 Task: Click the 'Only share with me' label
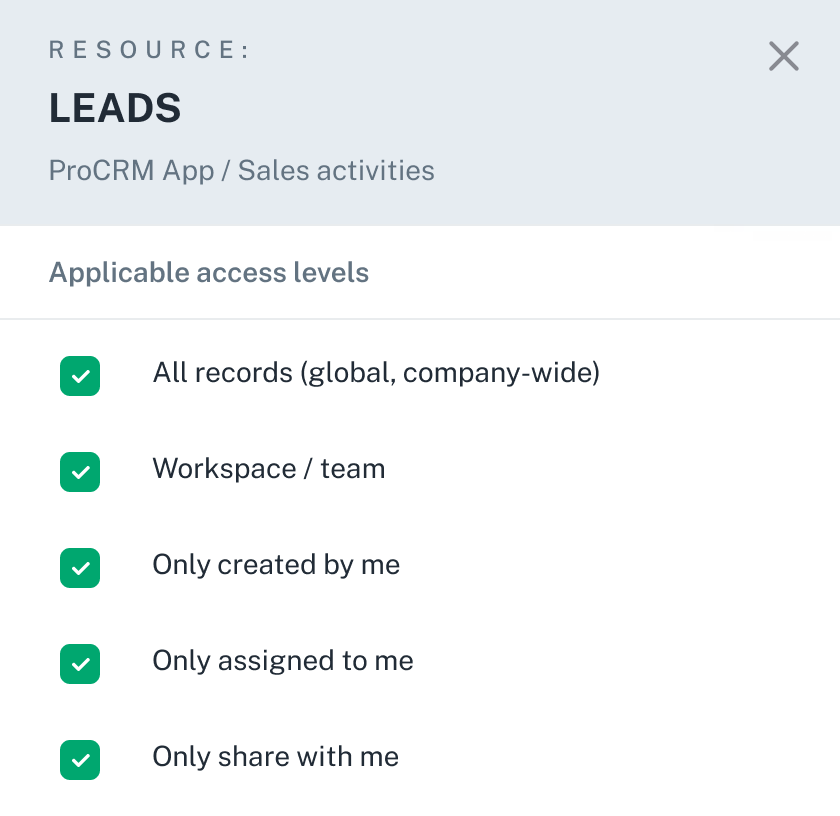pos(275,757)
